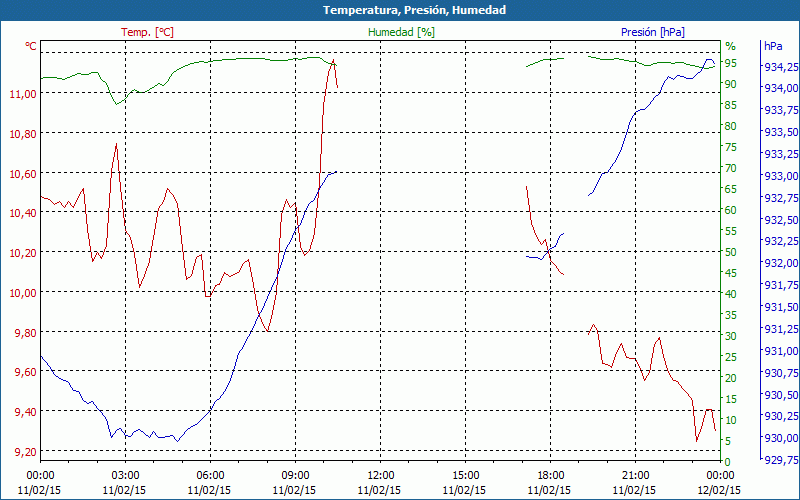Click temperature axis value 9,60

pyautogui.click(x=25, y=372)
